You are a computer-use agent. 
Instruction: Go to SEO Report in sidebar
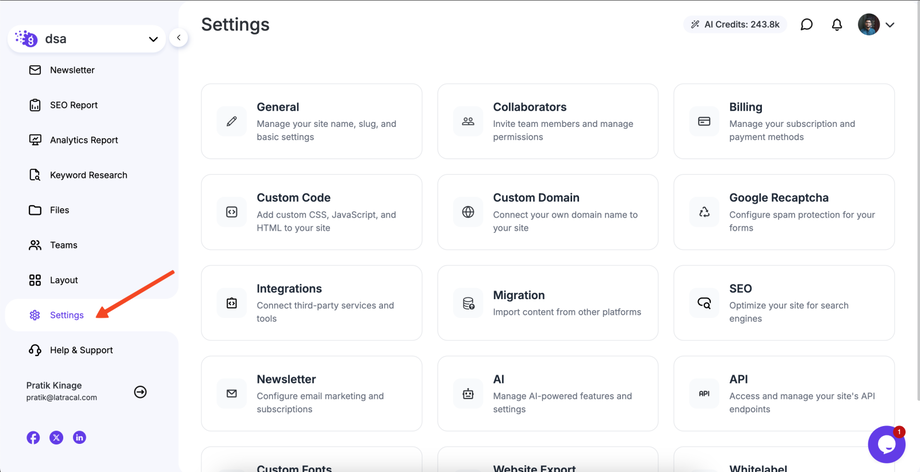(73, 105)
